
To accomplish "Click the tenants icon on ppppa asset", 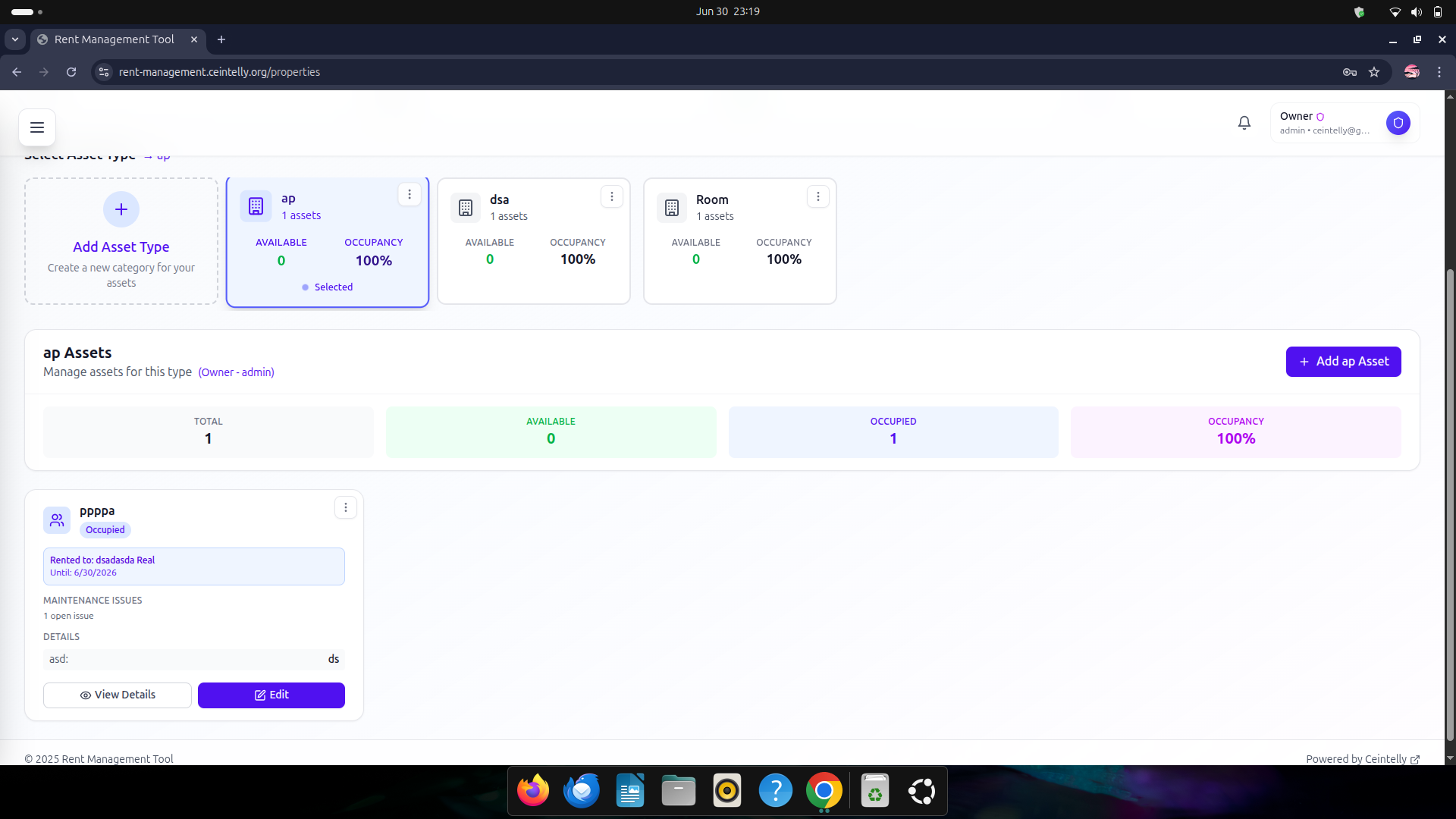I will click(57, 520).
